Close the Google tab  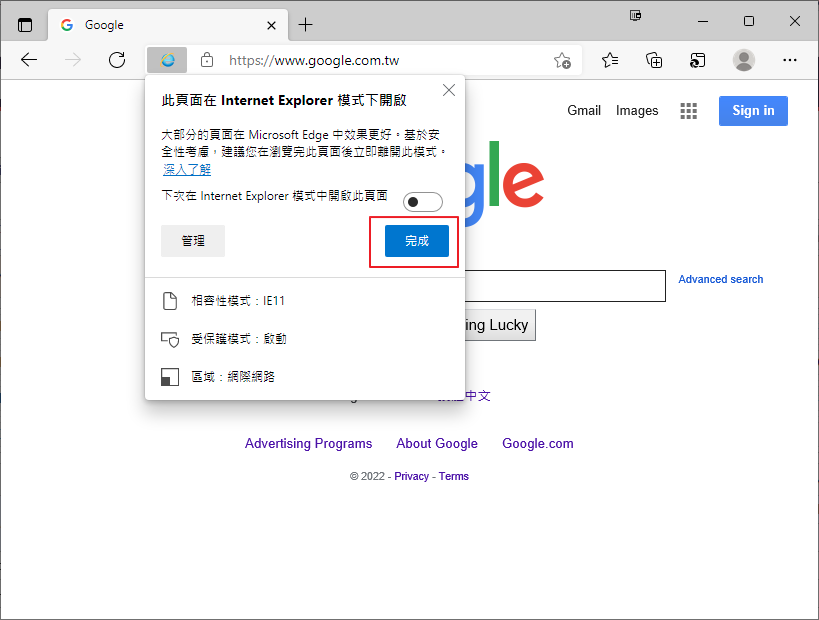pyautogui.click(x=271, y=25)
